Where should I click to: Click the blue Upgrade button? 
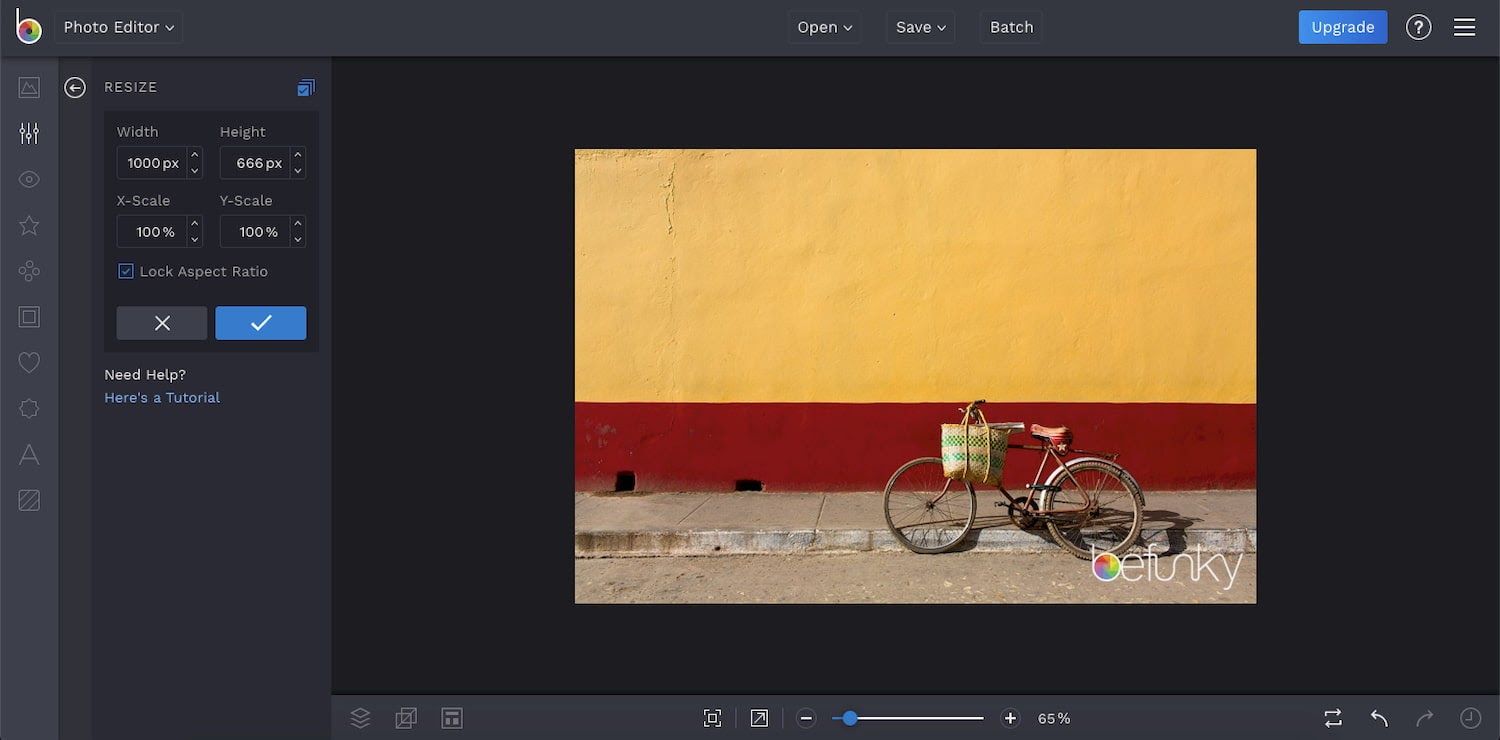1342,28
